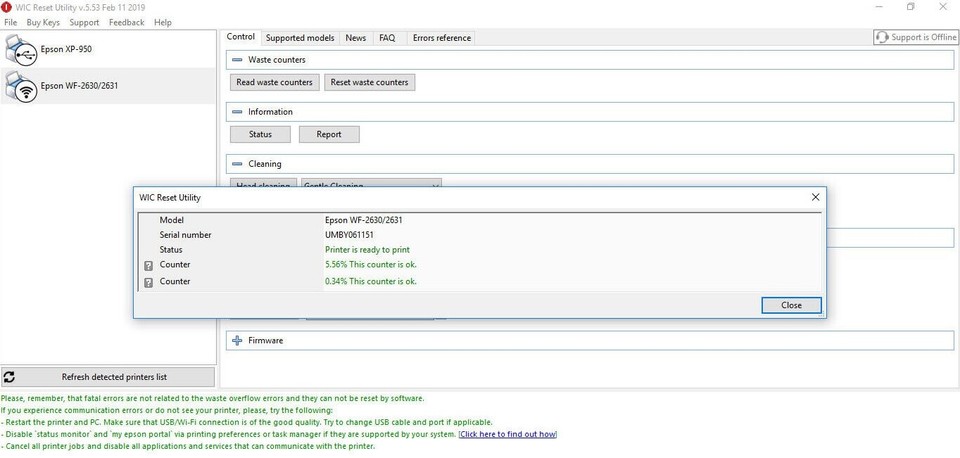Collapse the Information section
960x458 pixels.
pos(237,112)
